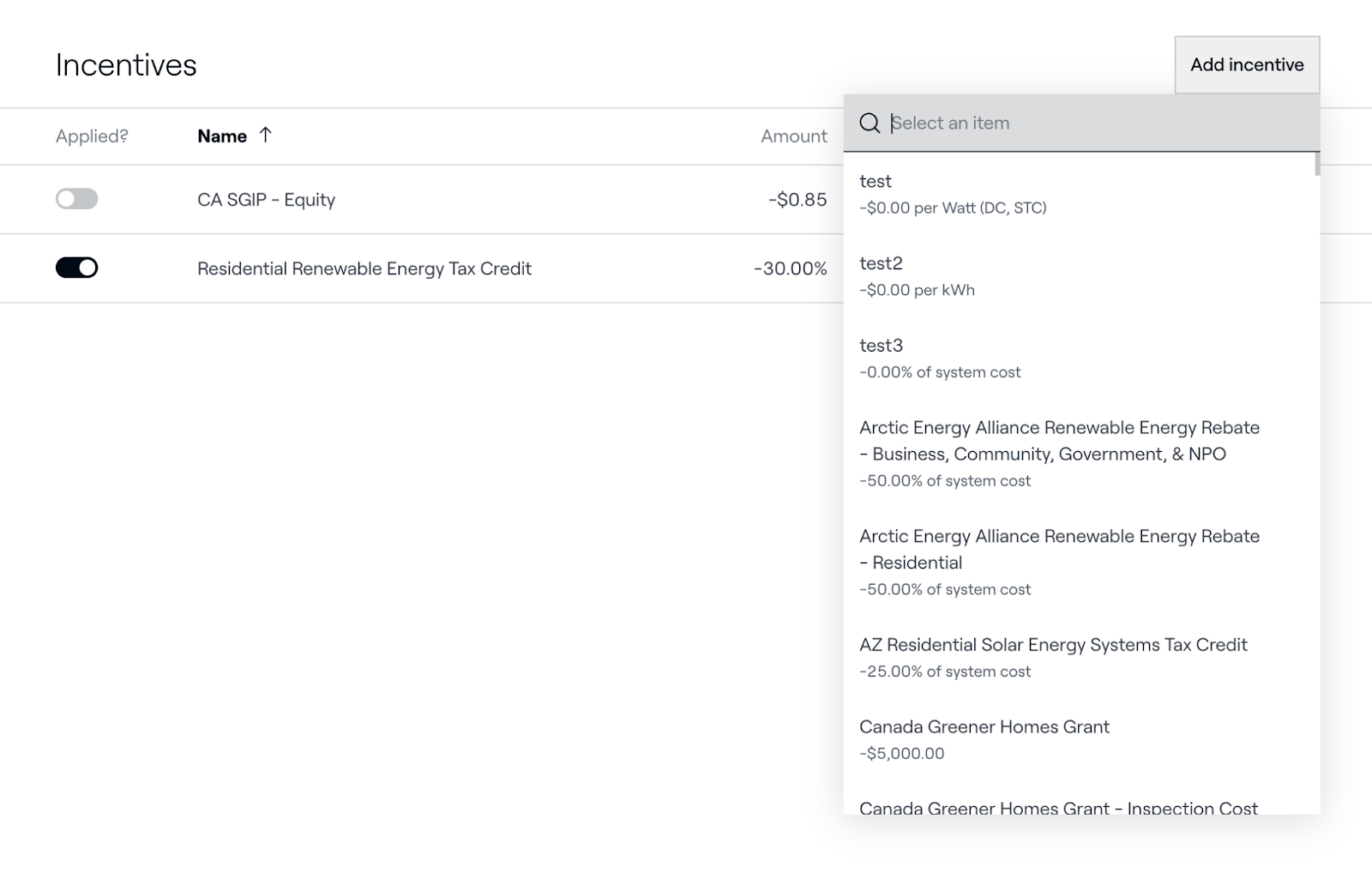Choose AZ Residential Solar Energy Systems Tax Credit
The image size is (1372, 885).
[x=1080, y=657]
